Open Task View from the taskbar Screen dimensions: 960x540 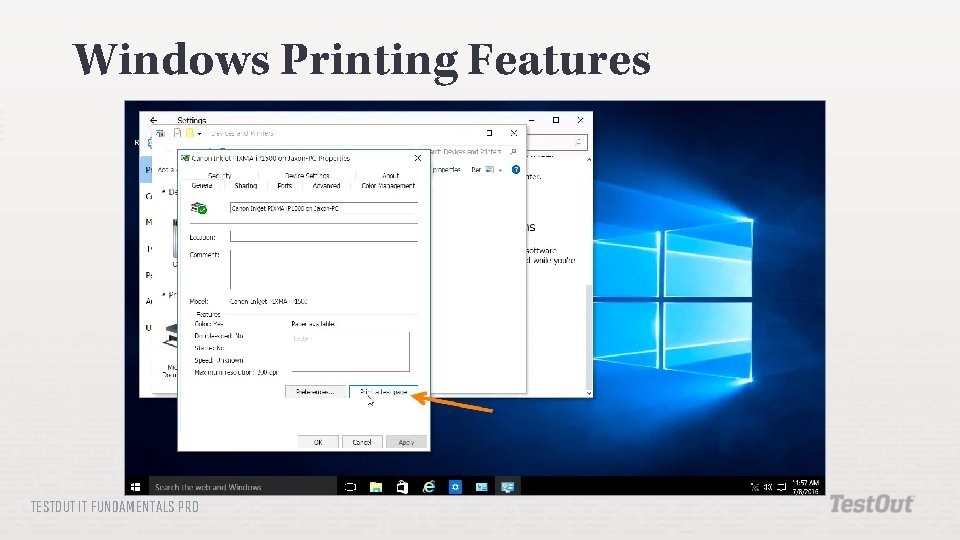pyautogui.click(x=350, y=487)
